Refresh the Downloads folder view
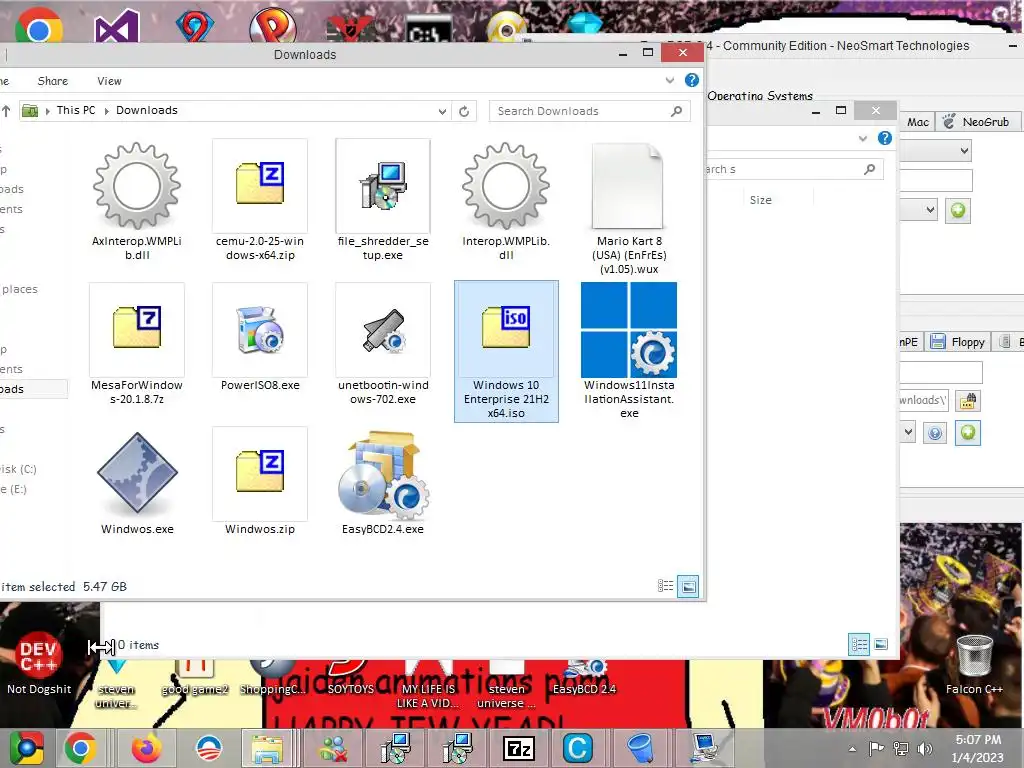1024x768 pixels. pos(464,111)
